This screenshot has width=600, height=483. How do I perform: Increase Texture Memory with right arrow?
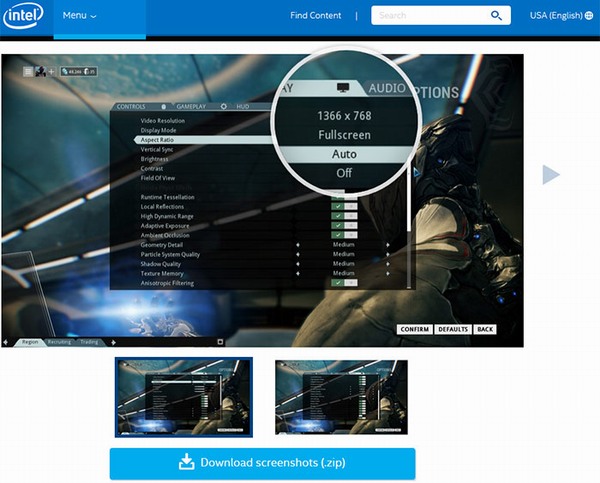388,273
